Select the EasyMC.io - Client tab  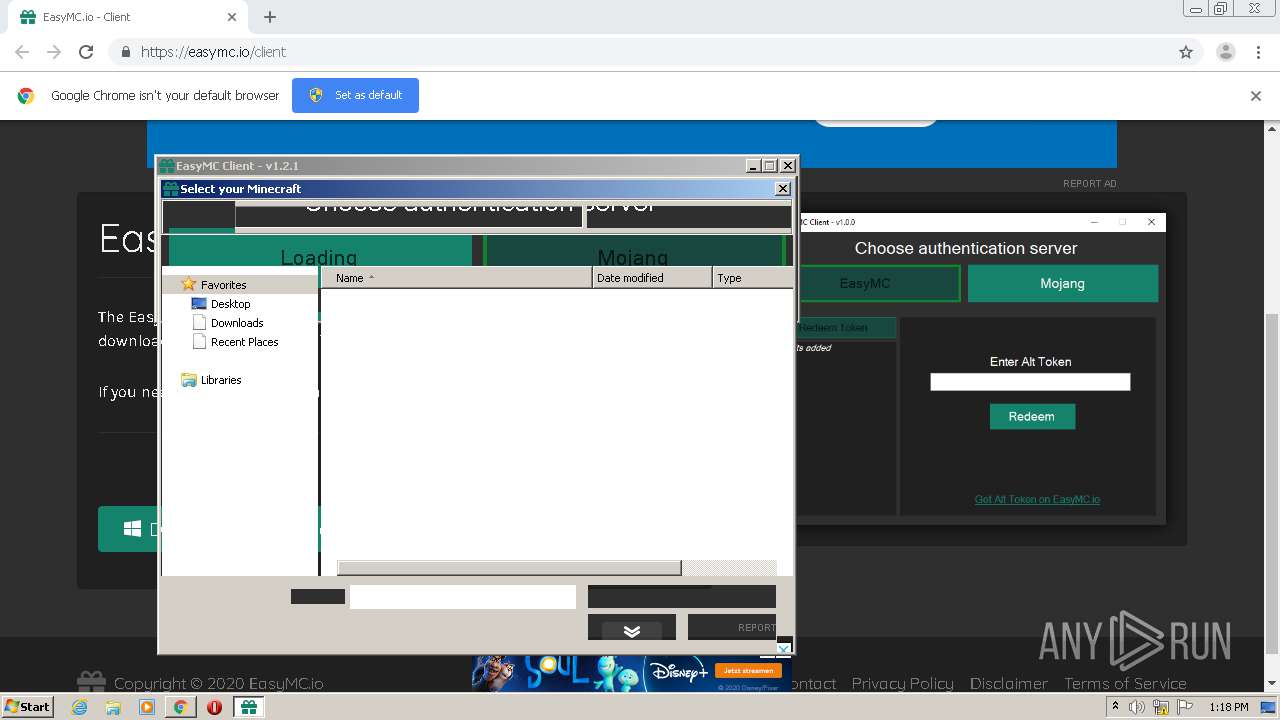(x=127, y=17)
